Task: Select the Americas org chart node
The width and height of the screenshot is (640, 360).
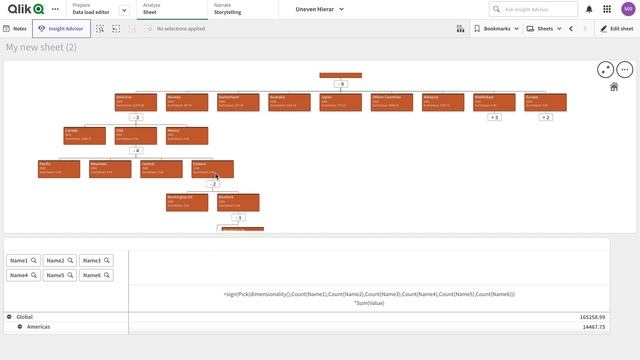Action: pos(136,102)
